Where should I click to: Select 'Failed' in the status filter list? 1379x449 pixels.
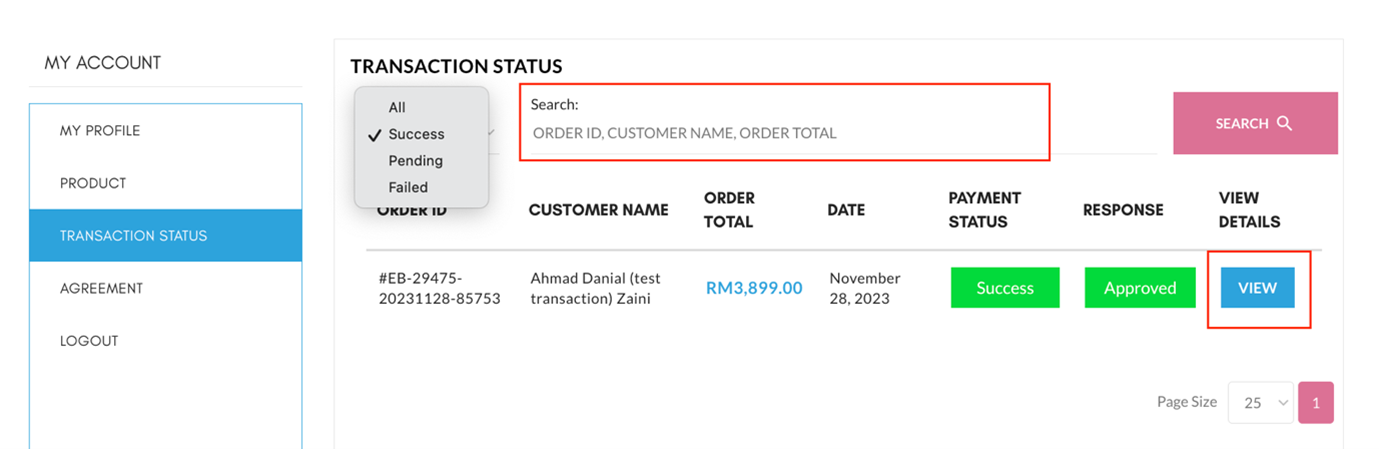click(x=408, y=187)
